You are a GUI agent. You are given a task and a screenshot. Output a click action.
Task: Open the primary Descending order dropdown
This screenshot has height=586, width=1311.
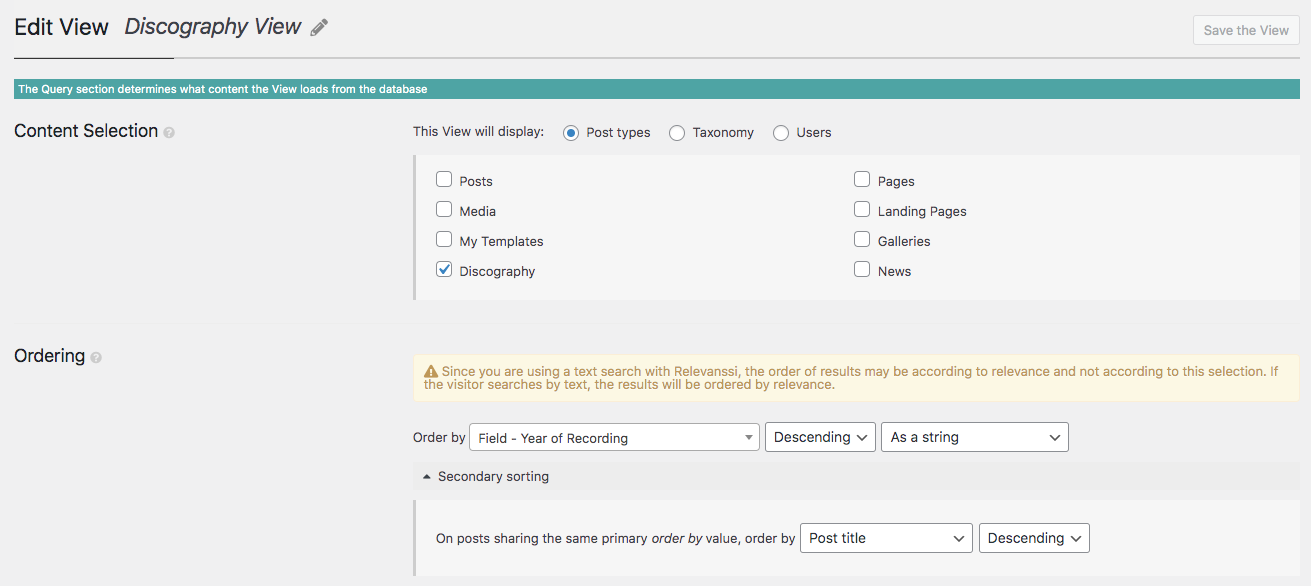pos(820,437)
